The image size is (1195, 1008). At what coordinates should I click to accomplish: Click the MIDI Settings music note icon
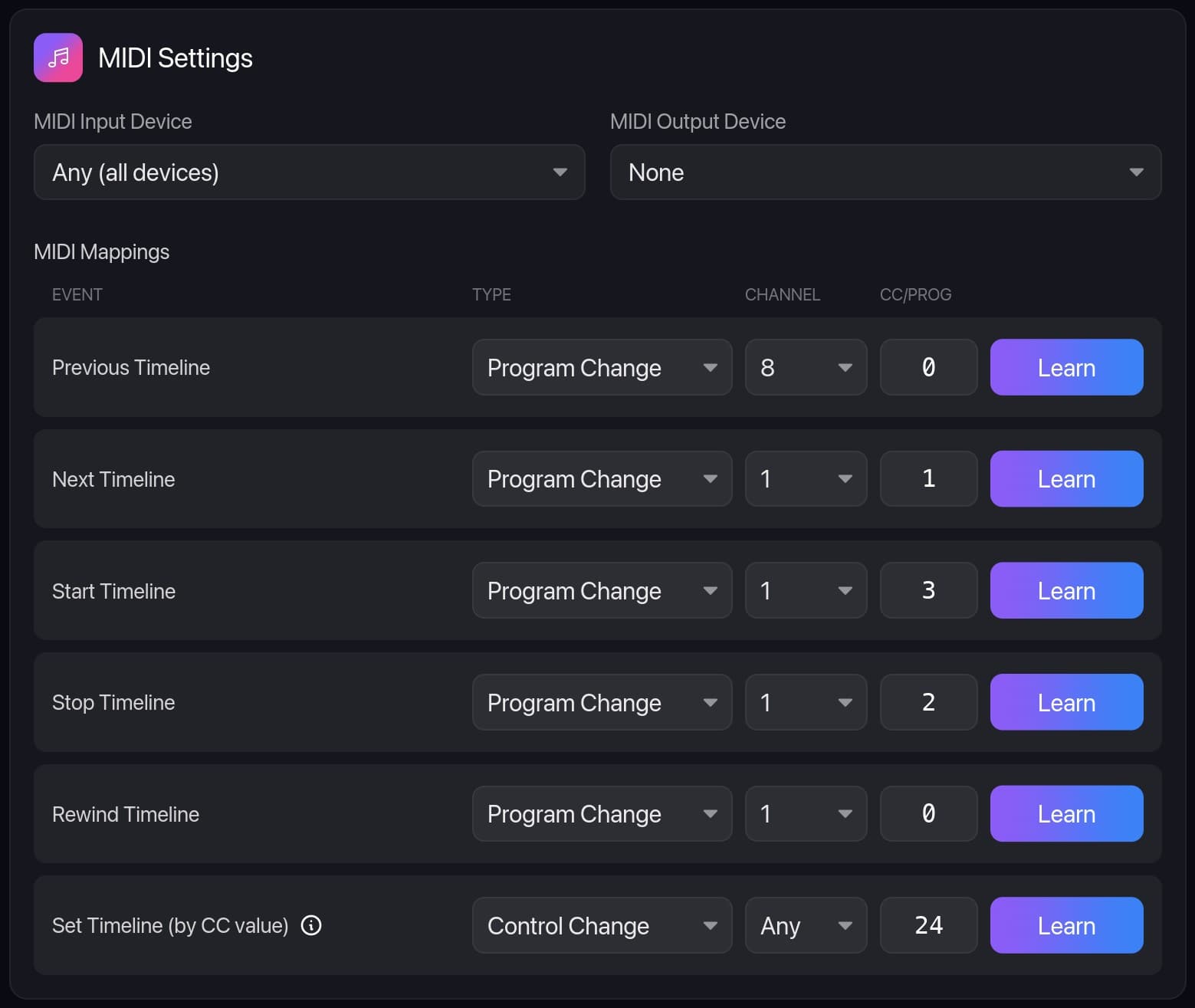(x=58, y=57)
